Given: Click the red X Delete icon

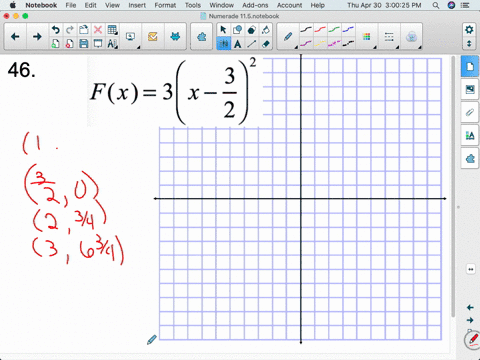Looking at the screenshot, I should 98,30.
